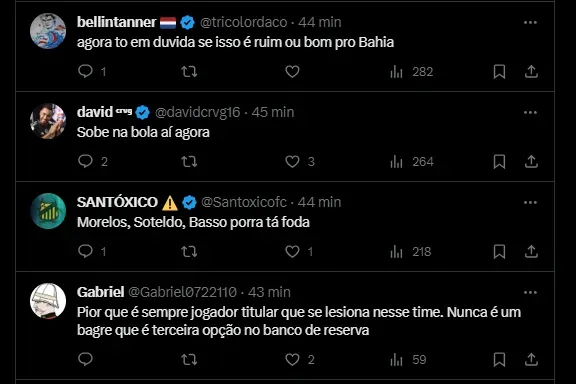View analytics showing 264 views
The image size is (576, 384).
pos(412,161)
